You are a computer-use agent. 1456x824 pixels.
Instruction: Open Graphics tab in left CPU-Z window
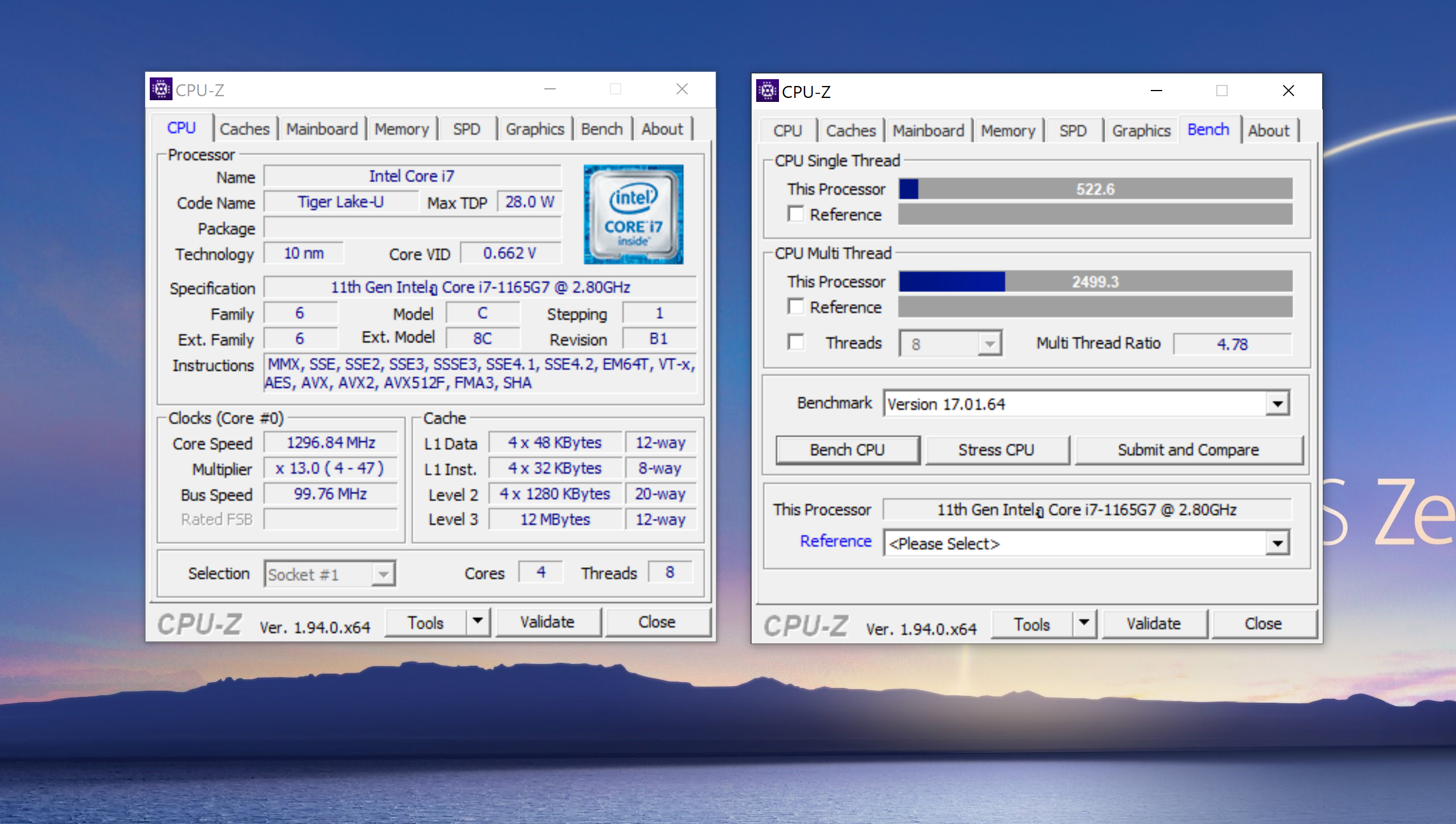pos(535,129)
